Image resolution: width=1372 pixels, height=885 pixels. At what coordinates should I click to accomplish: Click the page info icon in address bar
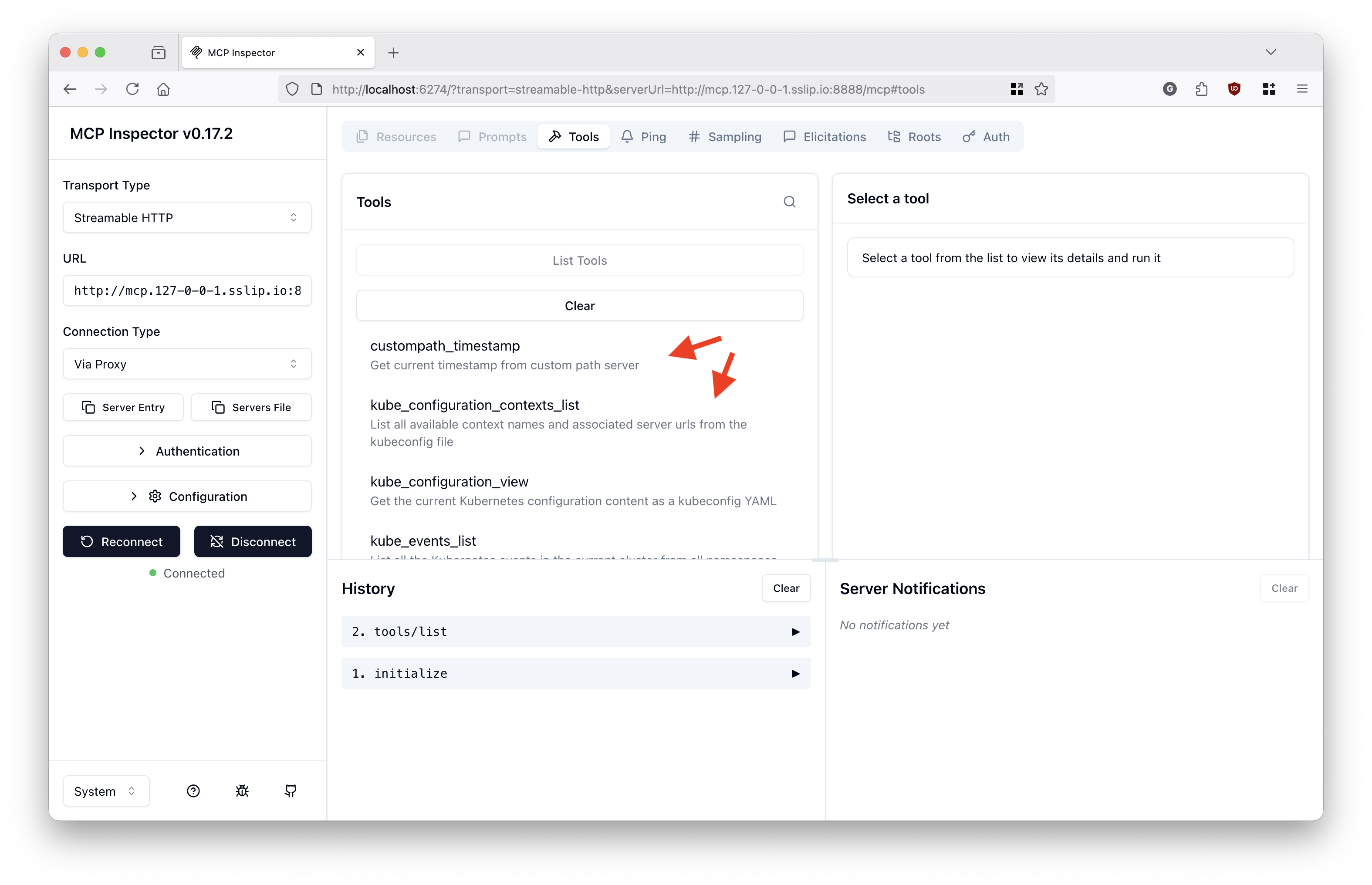[317, 89]
